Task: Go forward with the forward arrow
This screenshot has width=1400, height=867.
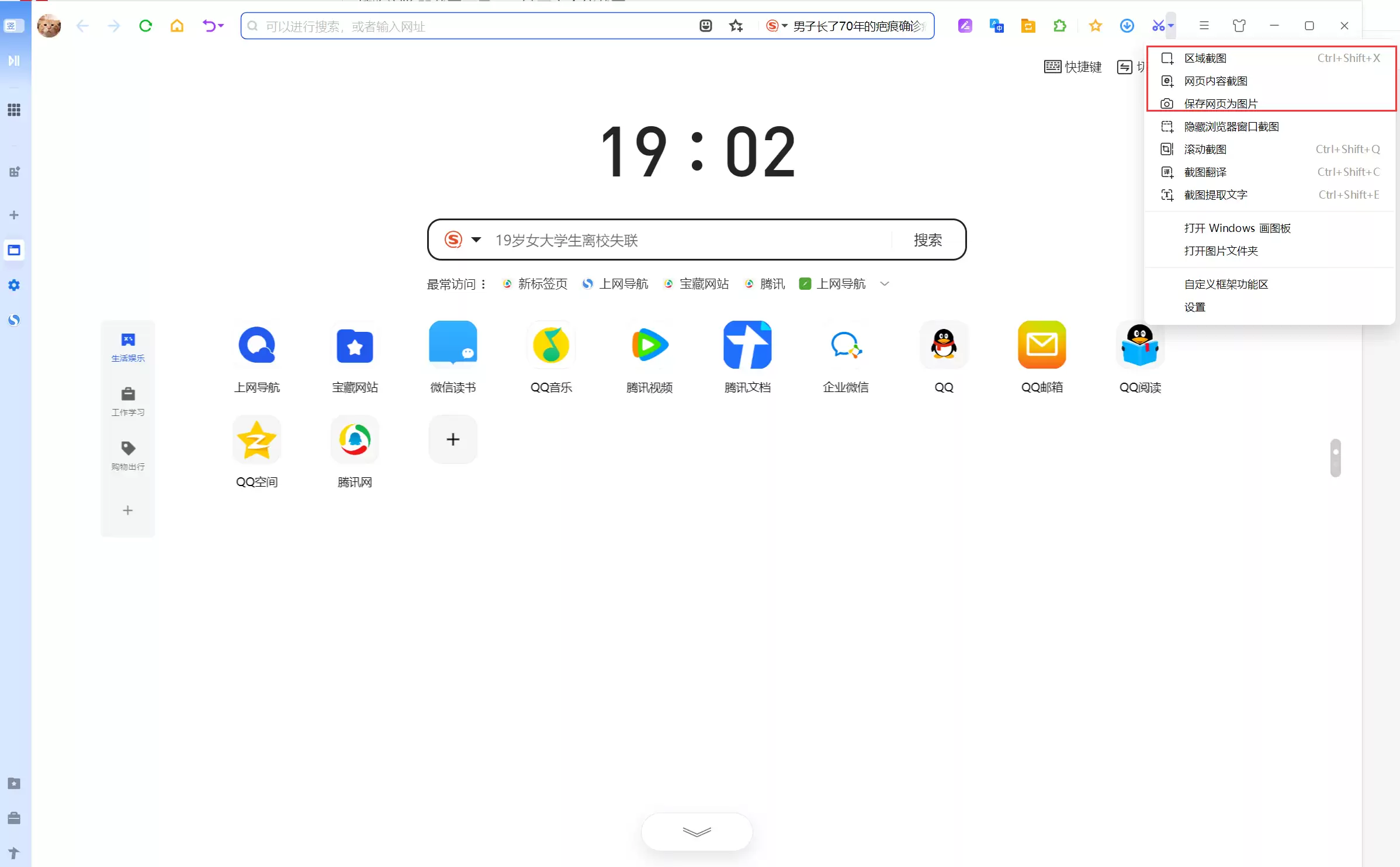Action: click(x=114, y=26)
